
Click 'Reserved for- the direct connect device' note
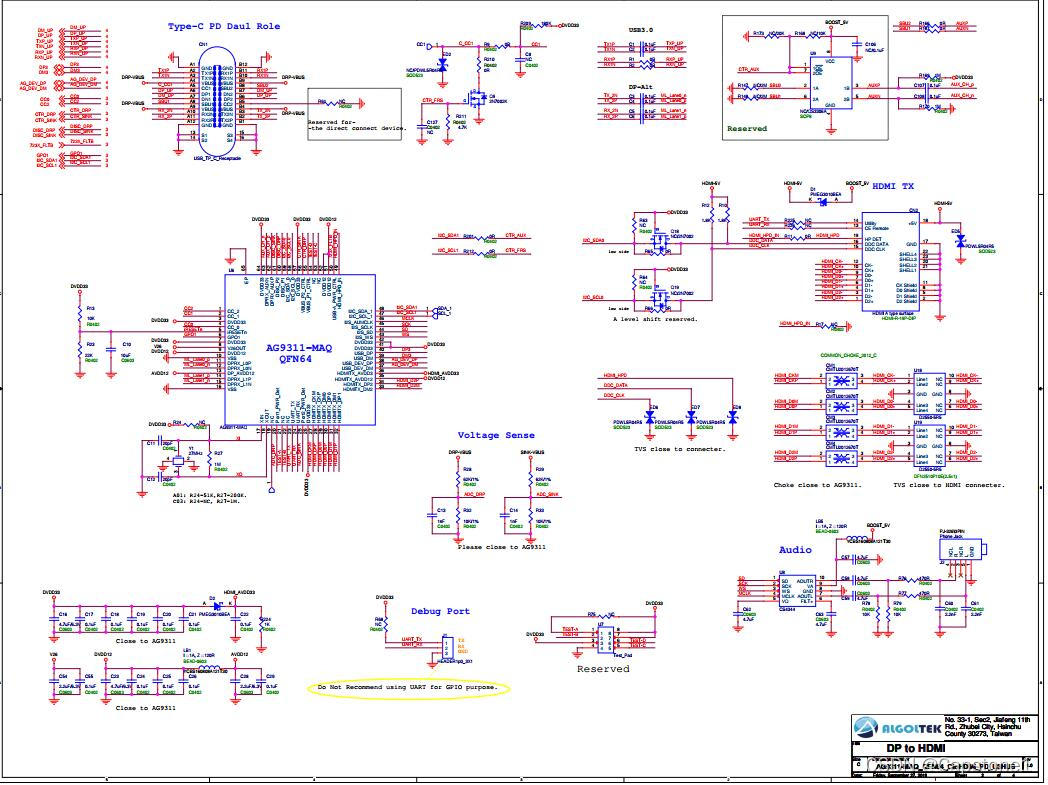(x=356, y=125)
